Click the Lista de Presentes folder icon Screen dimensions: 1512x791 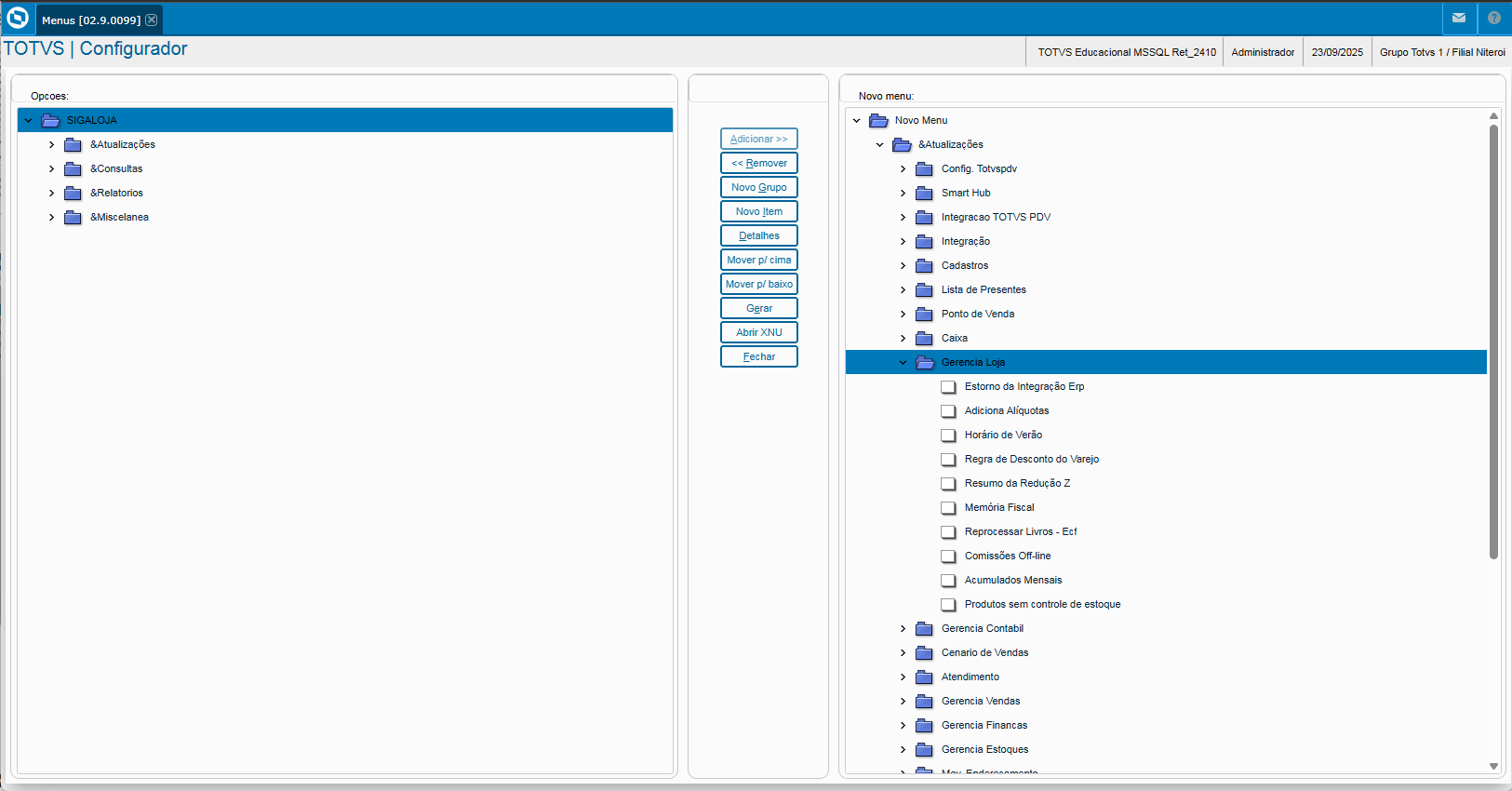click(x=924, y=289)
